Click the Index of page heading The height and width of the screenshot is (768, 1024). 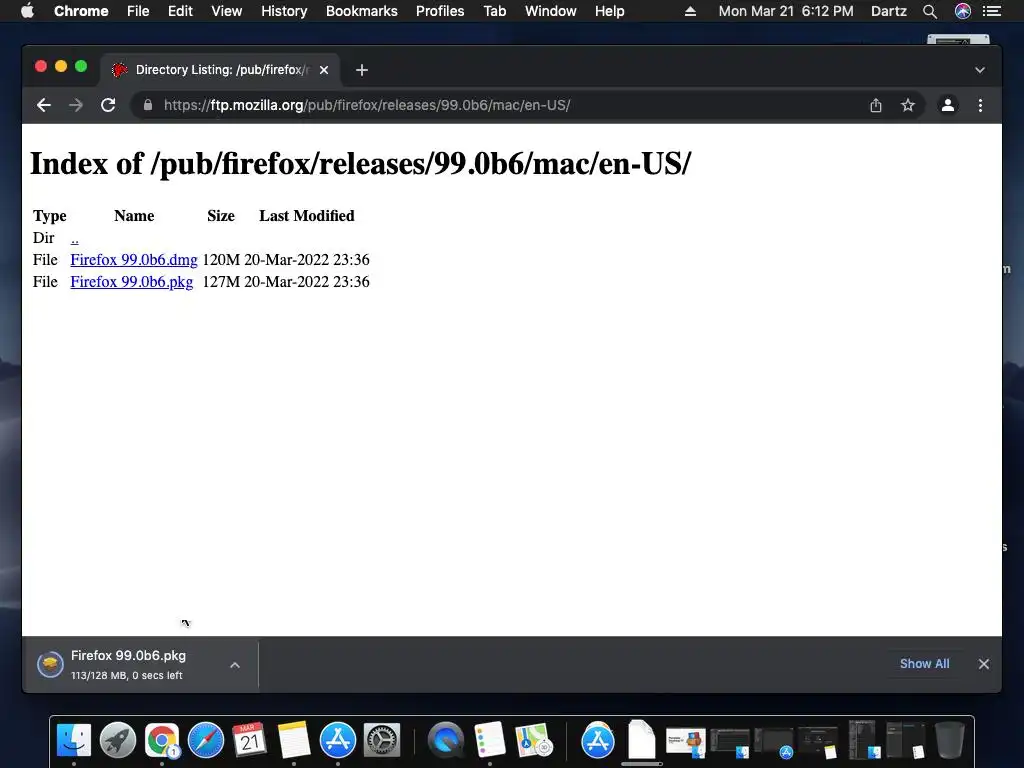[x=360, y=163]
